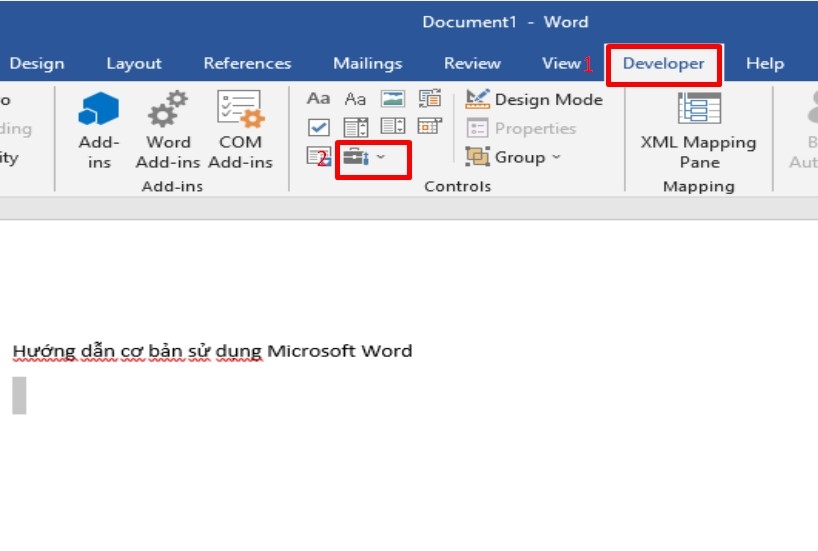
Task: Insert Rich Text content control
Action: (318, 98)
